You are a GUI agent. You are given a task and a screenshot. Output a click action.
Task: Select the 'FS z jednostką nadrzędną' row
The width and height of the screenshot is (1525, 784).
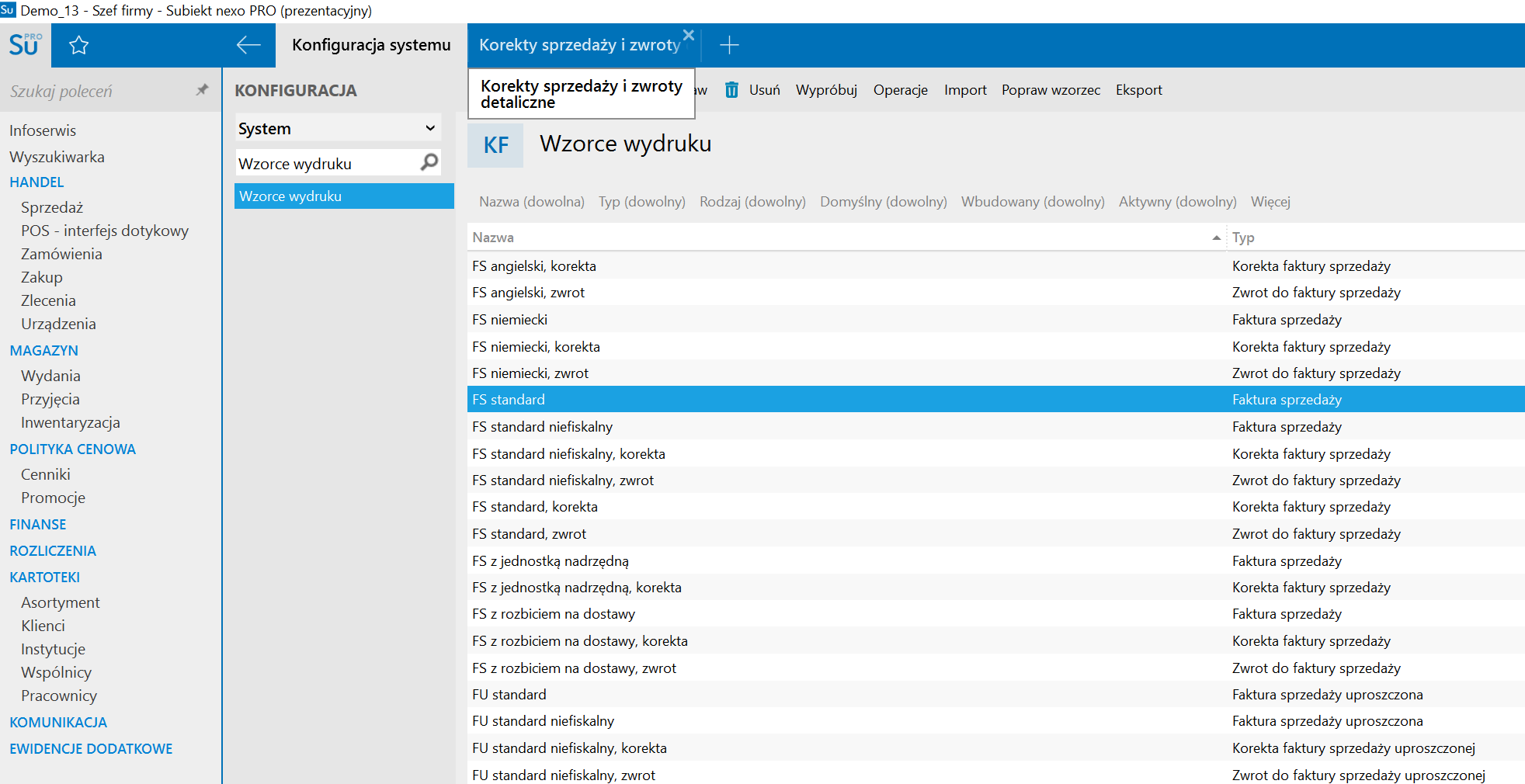pyautogui.click(x=995, y=561)
